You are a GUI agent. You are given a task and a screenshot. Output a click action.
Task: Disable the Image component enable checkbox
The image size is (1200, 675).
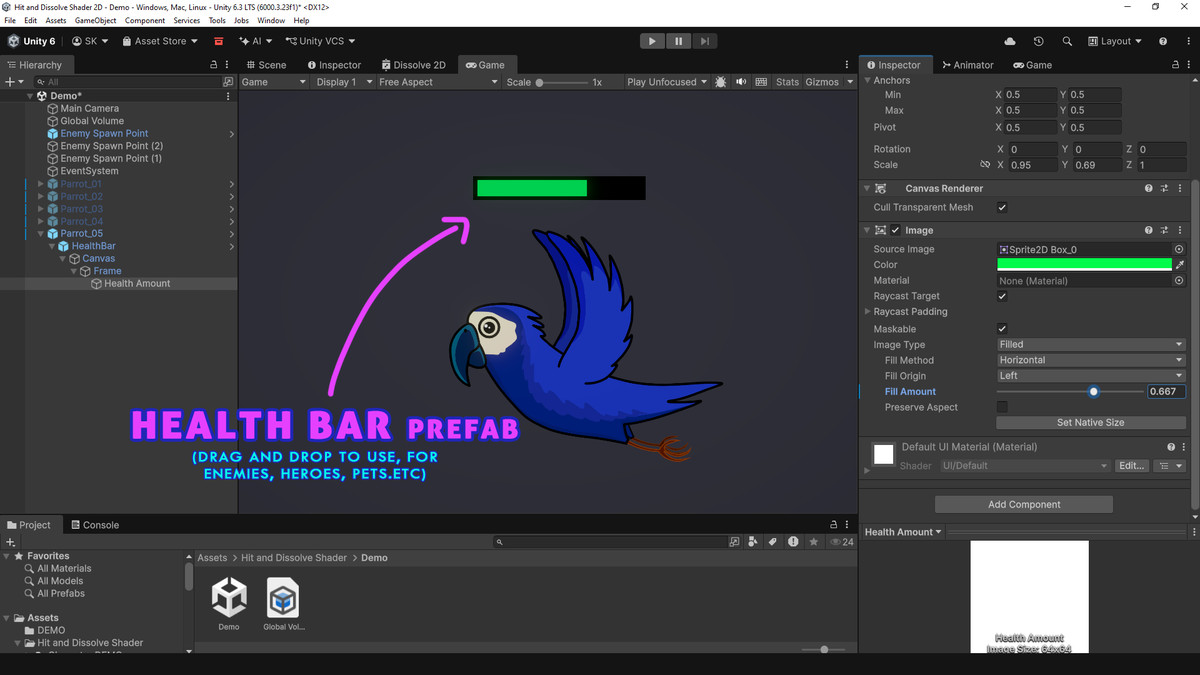tap(896, 230)
